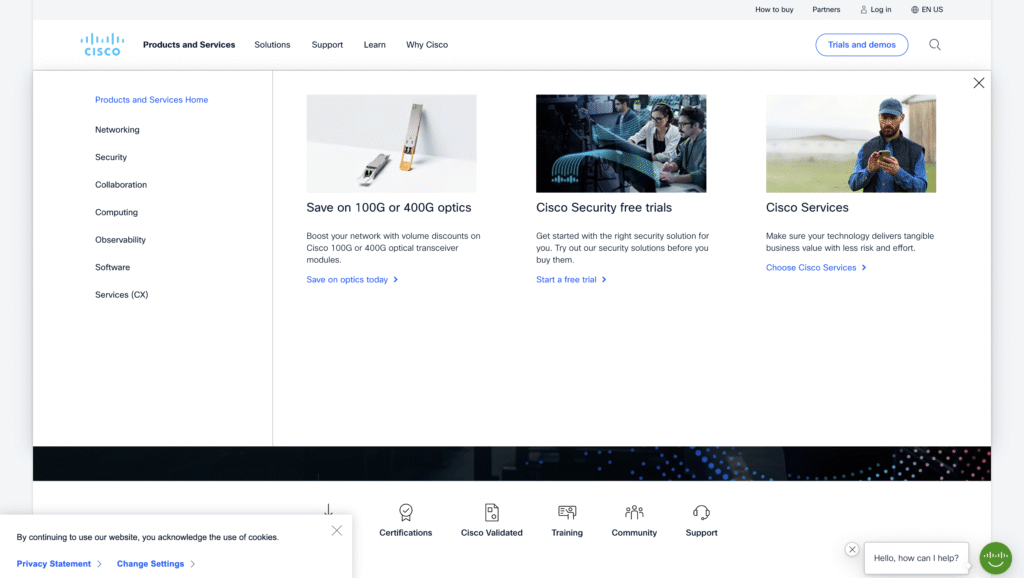This screenshot has width=1024, height=578.
Task: Click the Cisco Services farmer image
Action: (x=850, y=143)
